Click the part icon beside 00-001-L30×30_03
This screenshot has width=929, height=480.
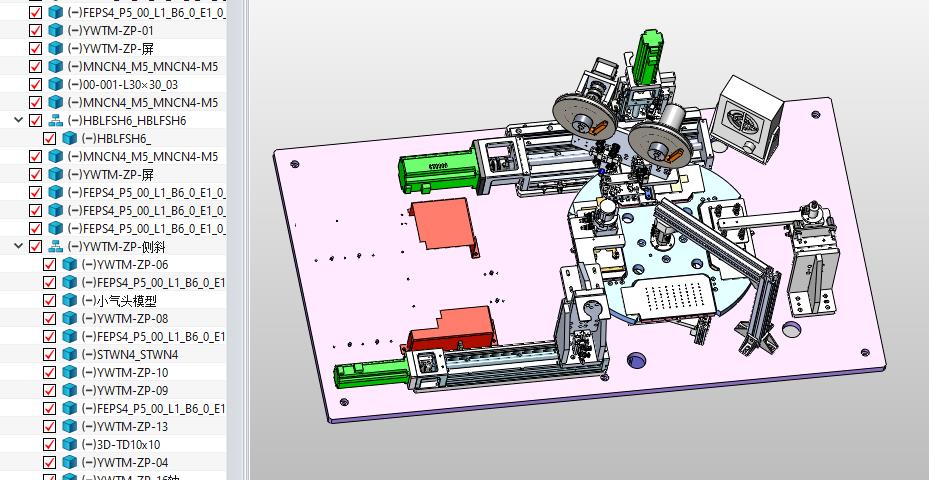pos(55,84)
